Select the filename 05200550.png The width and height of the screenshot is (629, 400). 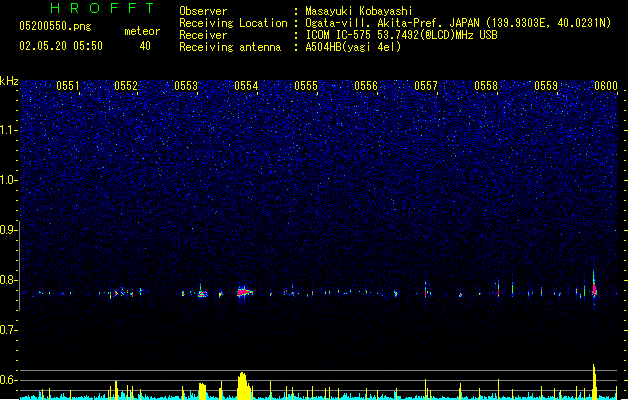[55, 26]
